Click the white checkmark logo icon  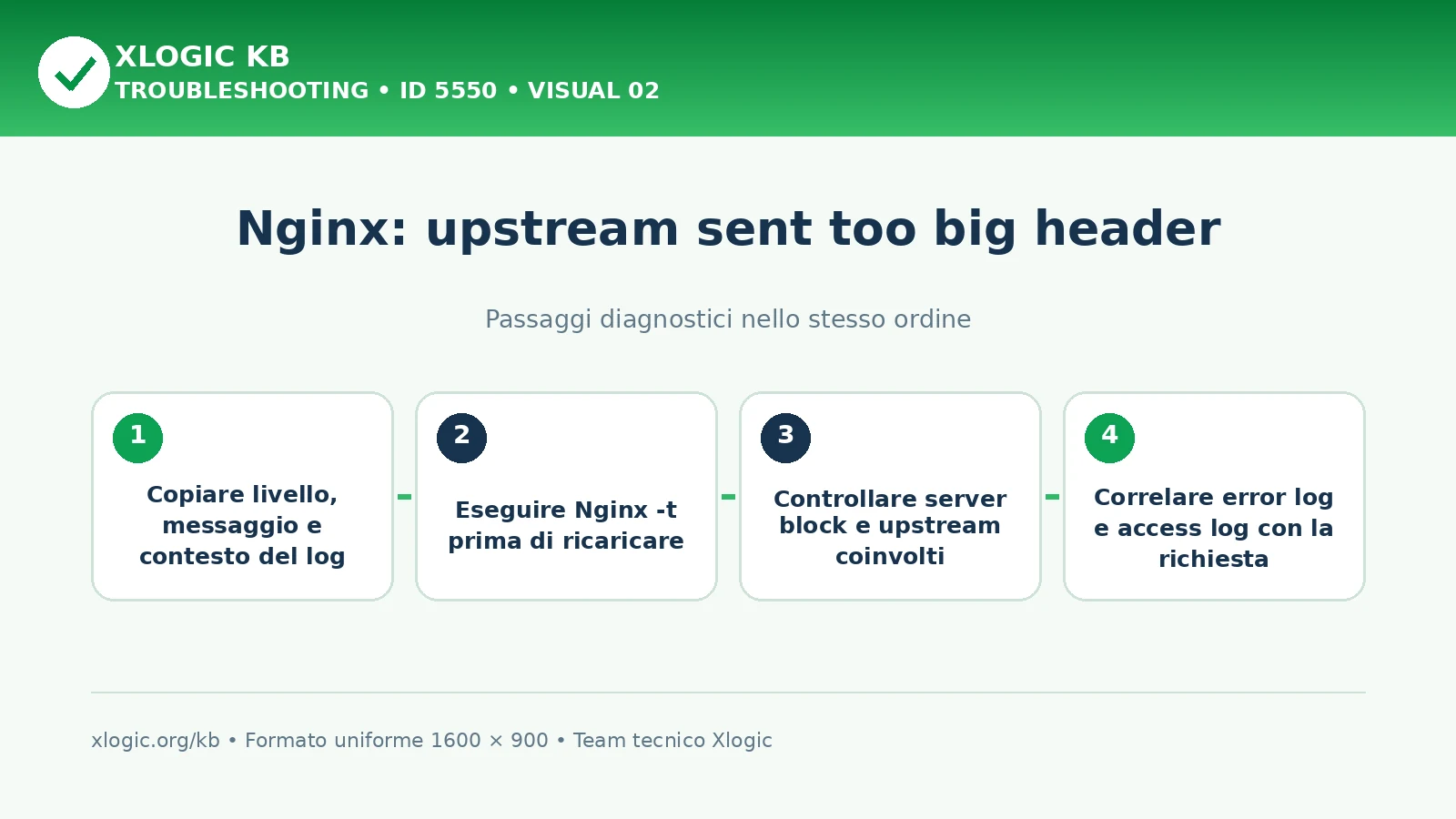(x=74, y=72)
